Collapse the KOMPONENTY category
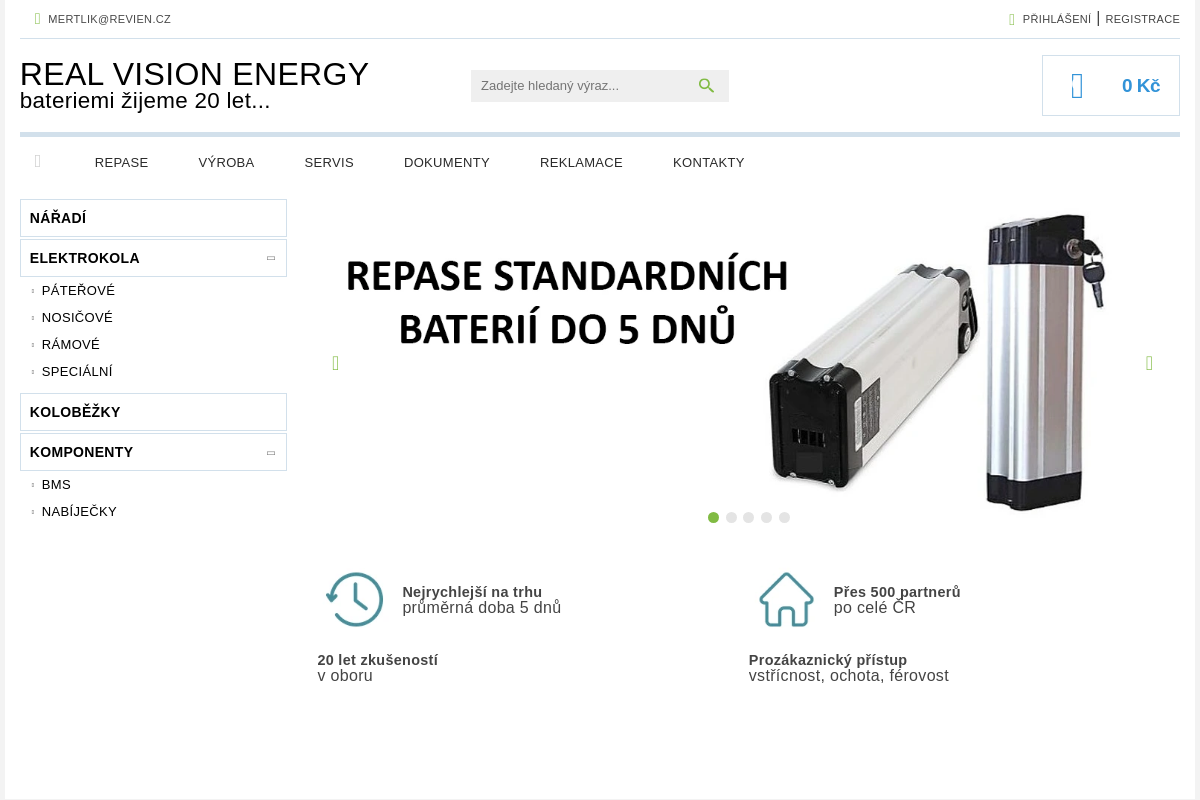Viewport: 1200px width, 800px height. 271,452
